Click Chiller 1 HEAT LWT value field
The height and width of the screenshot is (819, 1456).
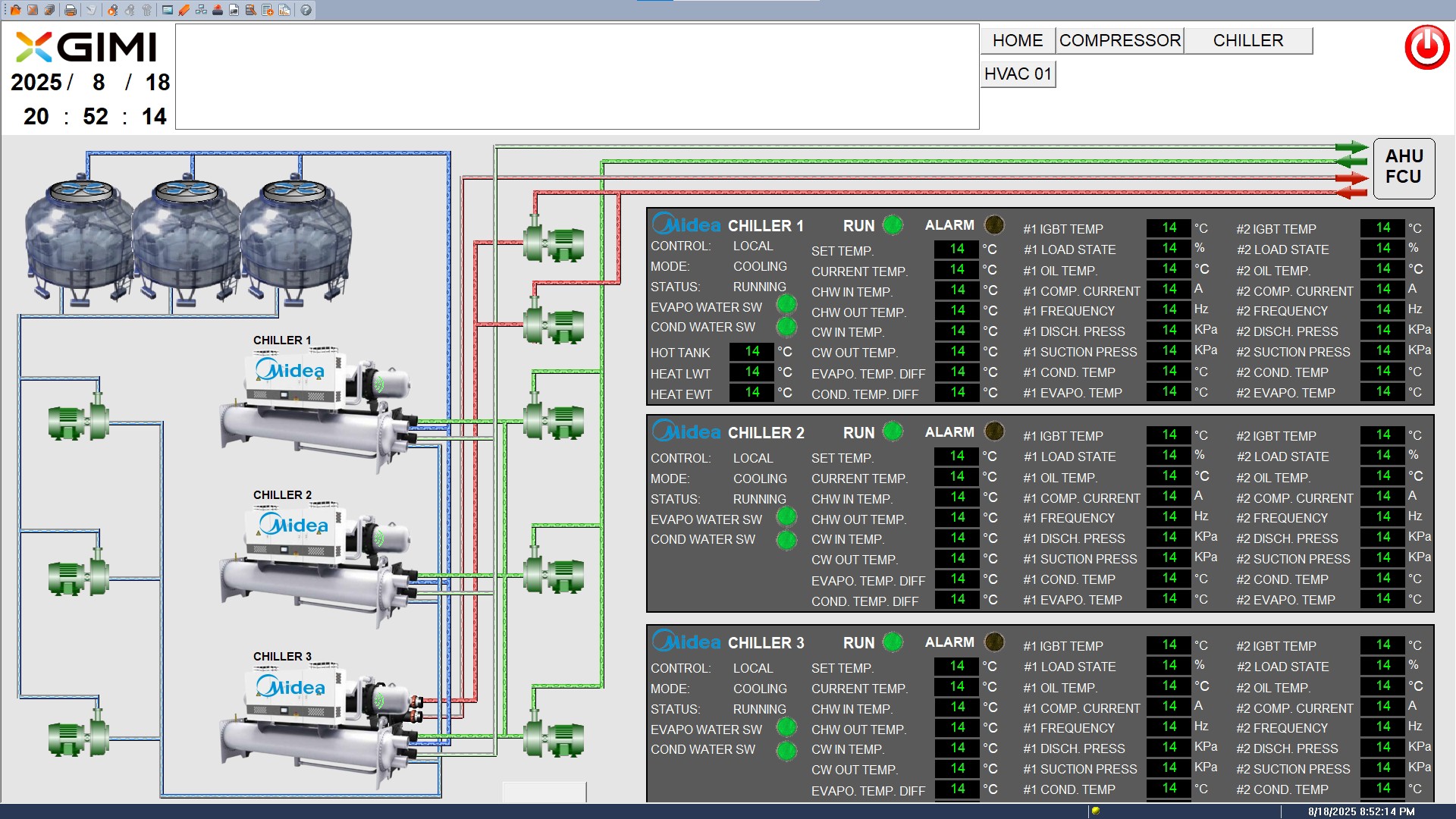click(752, 372)
